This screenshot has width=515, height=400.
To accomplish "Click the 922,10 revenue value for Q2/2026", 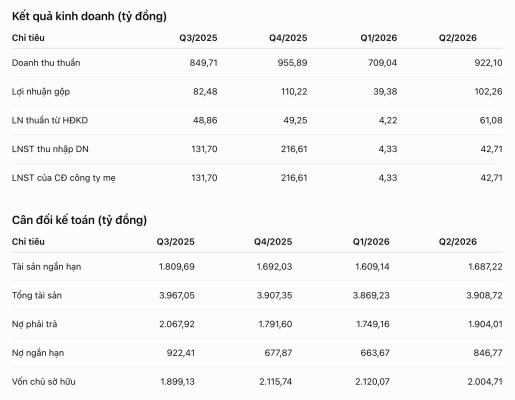I will [488, 63].
